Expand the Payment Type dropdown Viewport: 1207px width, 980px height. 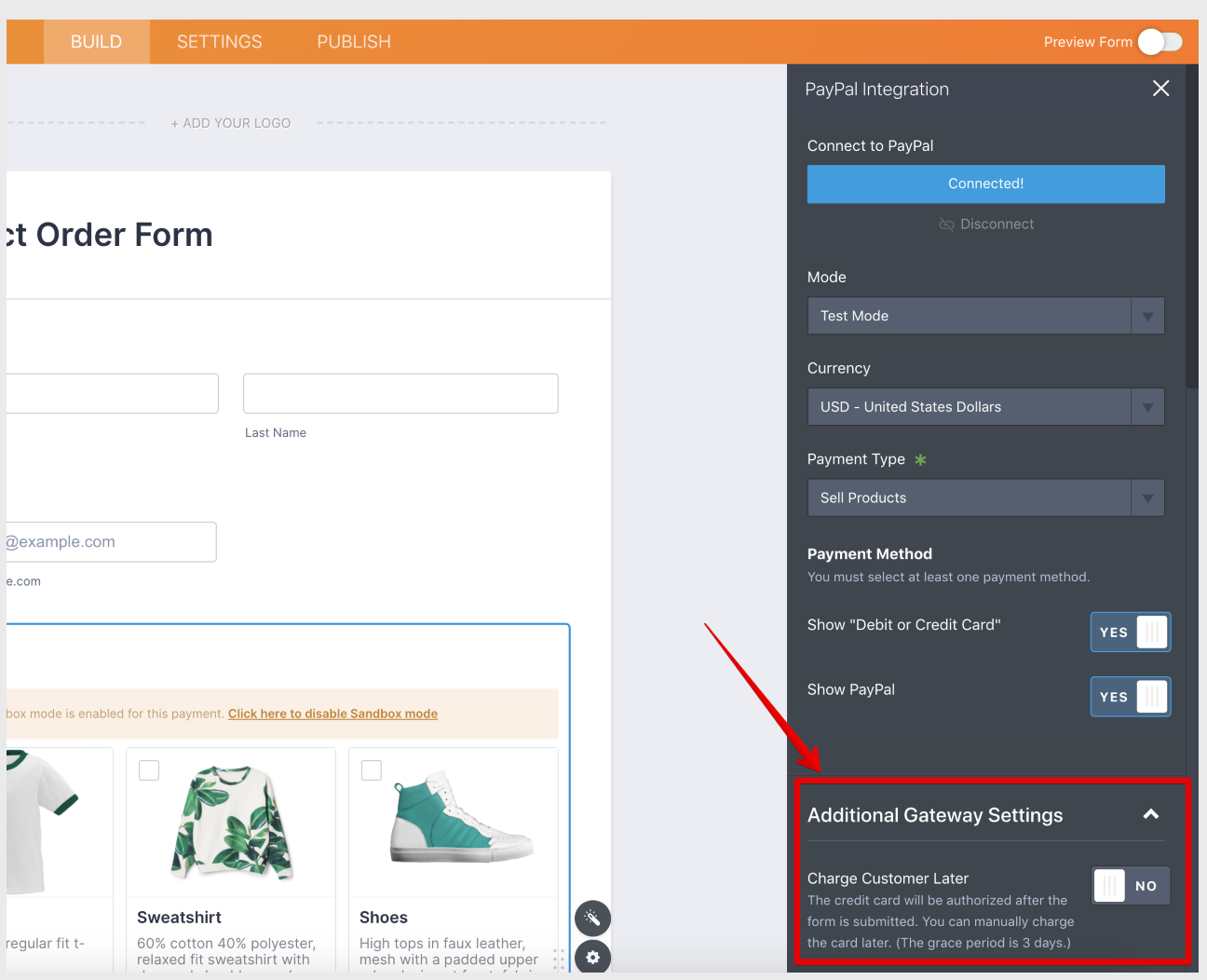point(985,498)
